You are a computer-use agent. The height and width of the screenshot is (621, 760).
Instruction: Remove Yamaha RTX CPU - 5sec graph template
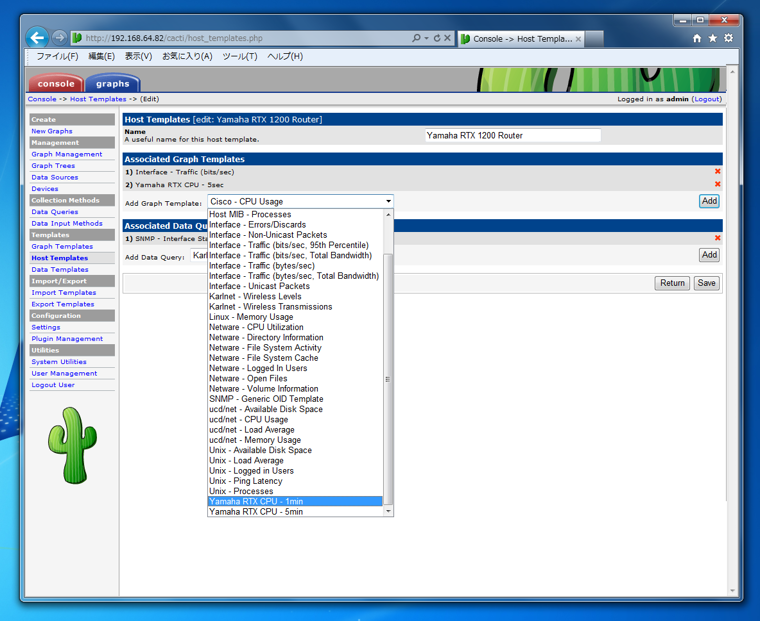(717, 184)
